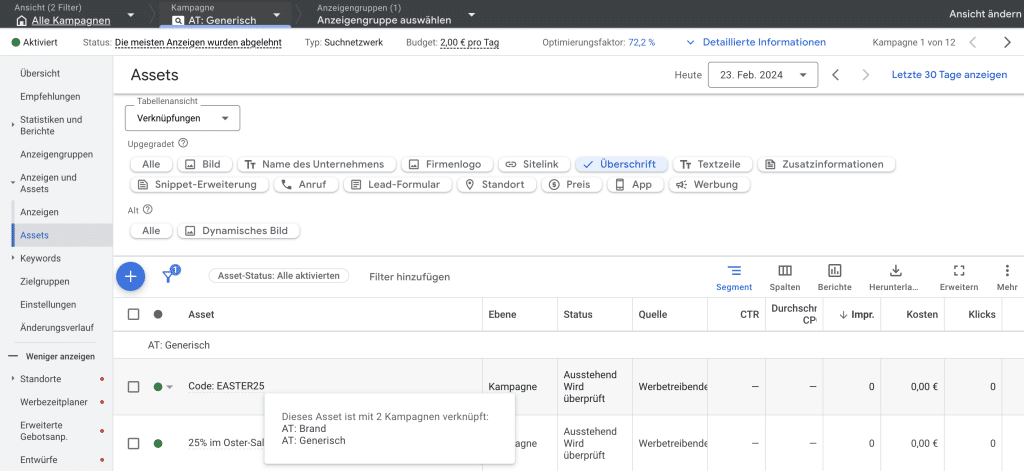
Task: Click Letzte 30 Tage anzeigen link
Action: pyautogui.click(x=950, y=74)
